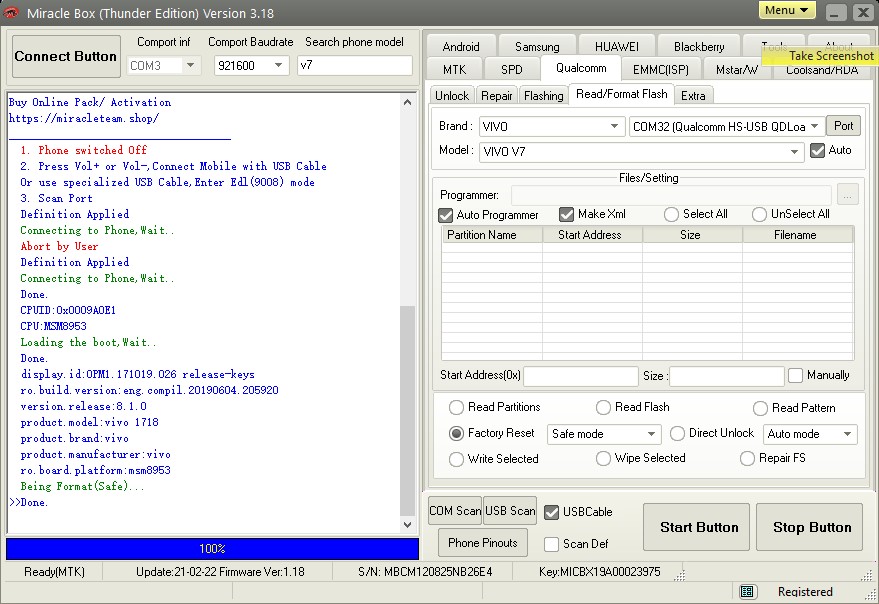This screenshot has width=879, height=604.
Task: Click the USB Scan button
Action: (510, 511)
